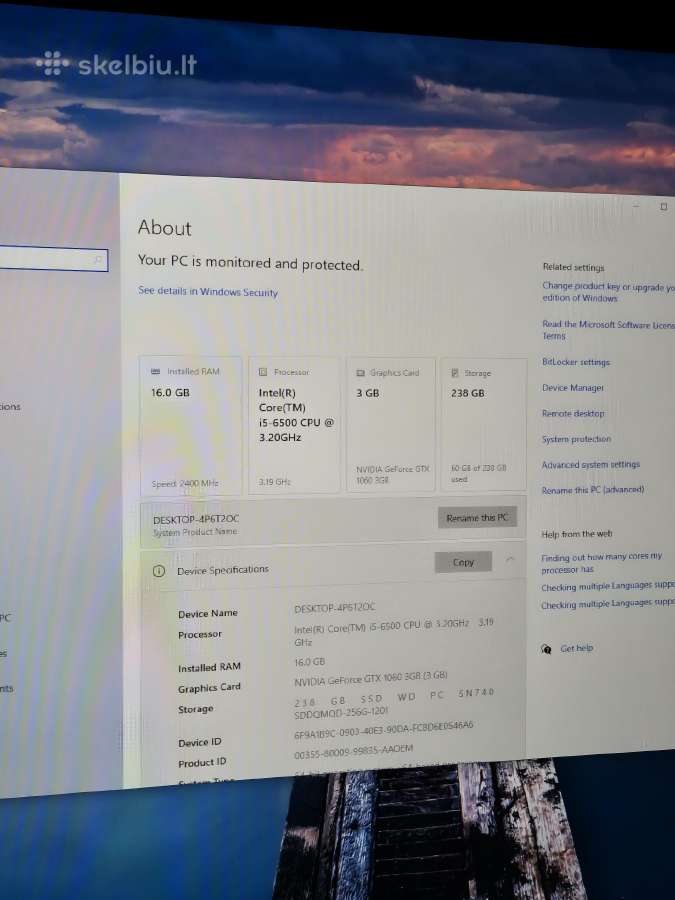
Task: Select Graphics Card value in specifications
Action: pyautogui.click(x=370, y=678)
